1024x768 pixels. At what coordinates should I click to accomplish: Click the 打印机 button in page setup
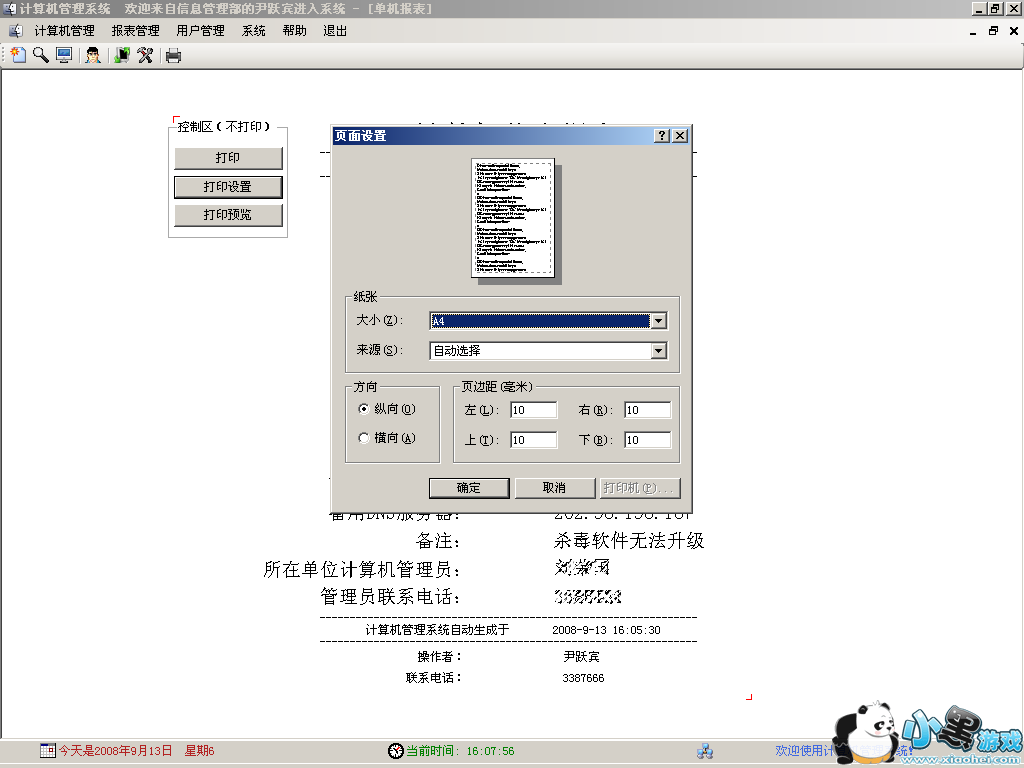640,488
